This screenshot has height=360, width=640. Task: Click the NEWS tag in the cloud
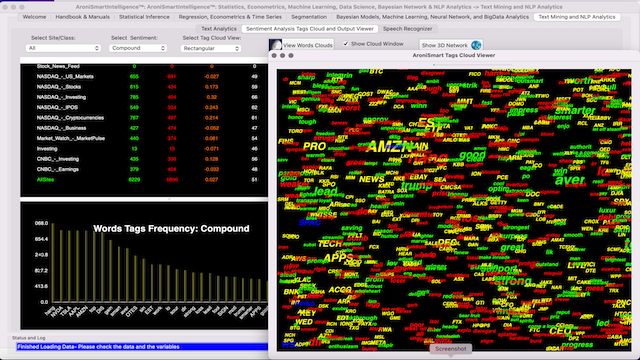click(x=371, y=179)
